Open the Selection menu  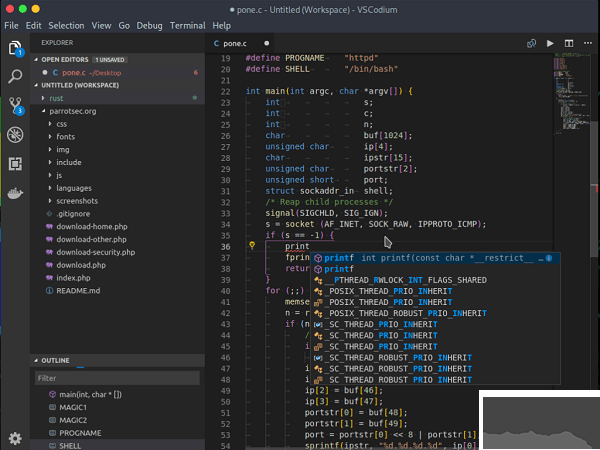(x=66, y=26)
